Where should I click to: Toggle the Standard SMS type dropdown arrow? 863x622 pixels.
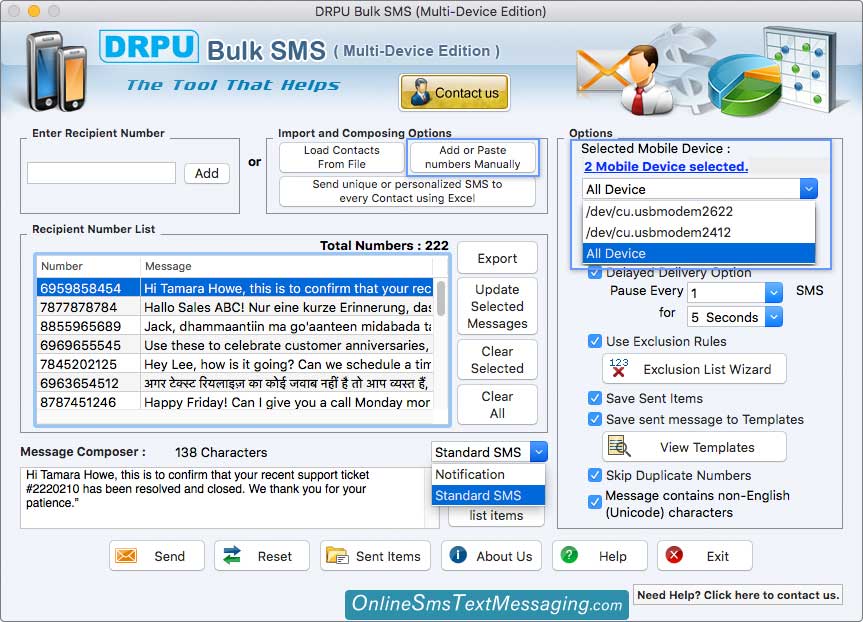coord(539,452)
